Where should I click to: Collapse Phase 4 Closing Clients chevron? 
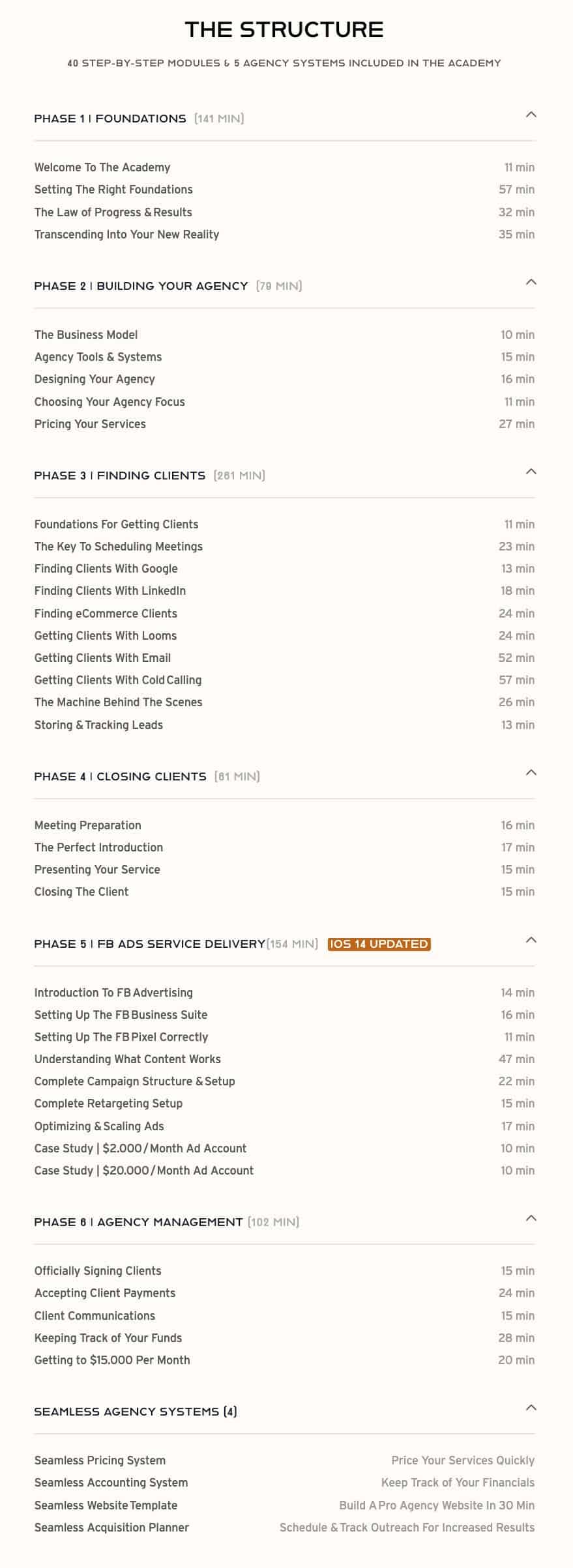(531, 773)
